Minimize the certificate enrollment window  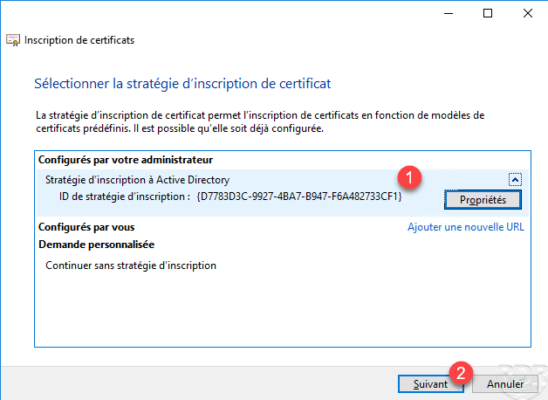(448, 13)
